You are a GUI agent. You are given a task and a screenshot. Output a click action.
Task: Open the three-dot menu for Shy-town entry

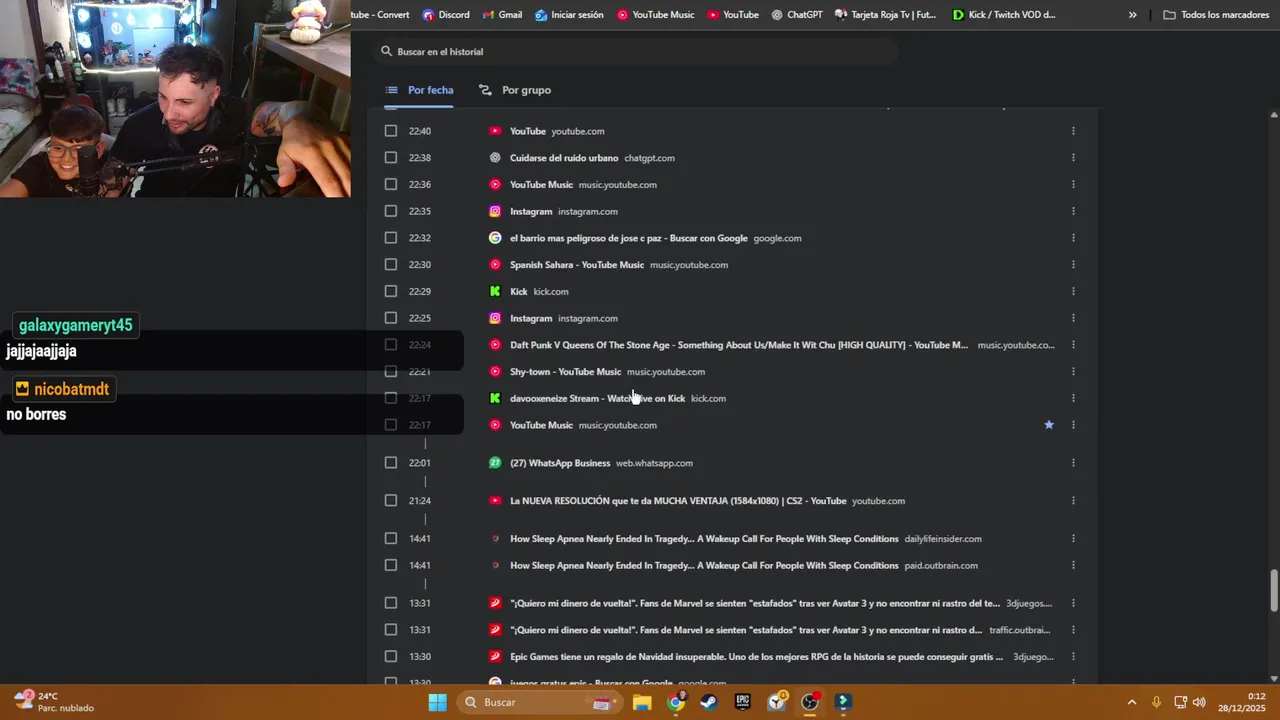pos(1073,372)
